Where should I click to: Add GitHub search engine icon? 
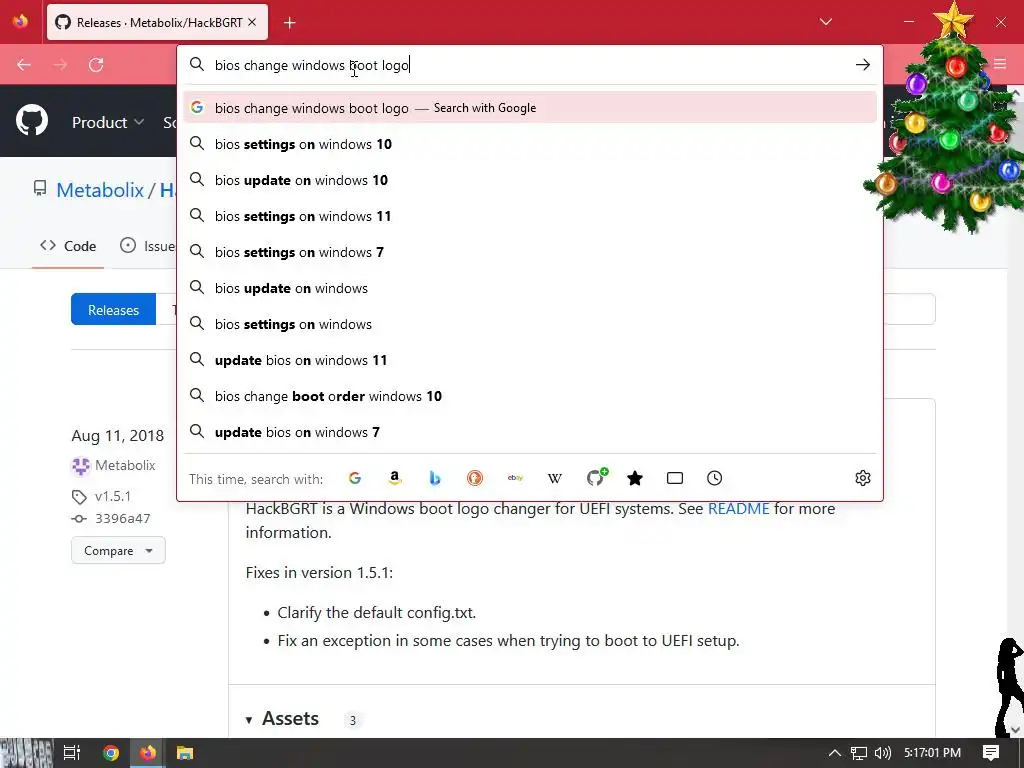[x=596, y=477]
